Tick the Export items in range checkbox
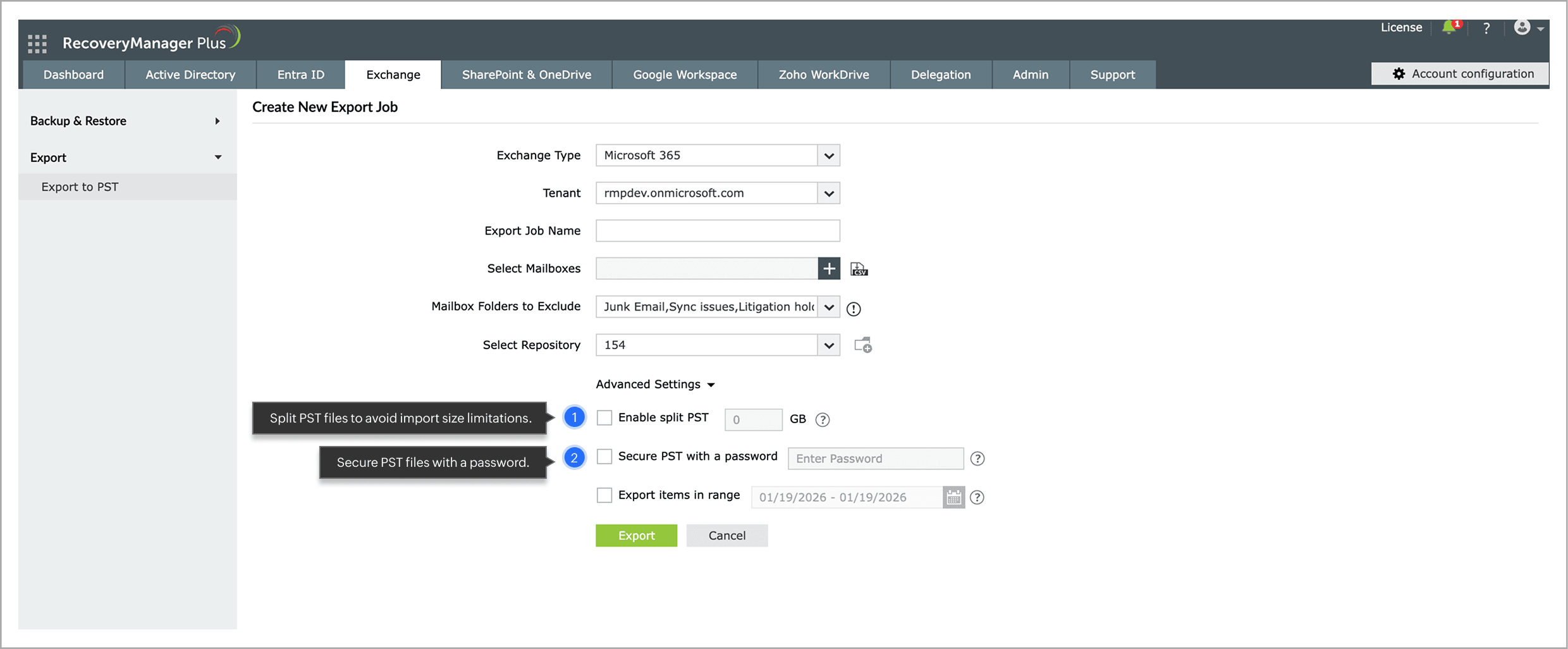This screenshot has width=1568, height=649. [x=604, y=495]
